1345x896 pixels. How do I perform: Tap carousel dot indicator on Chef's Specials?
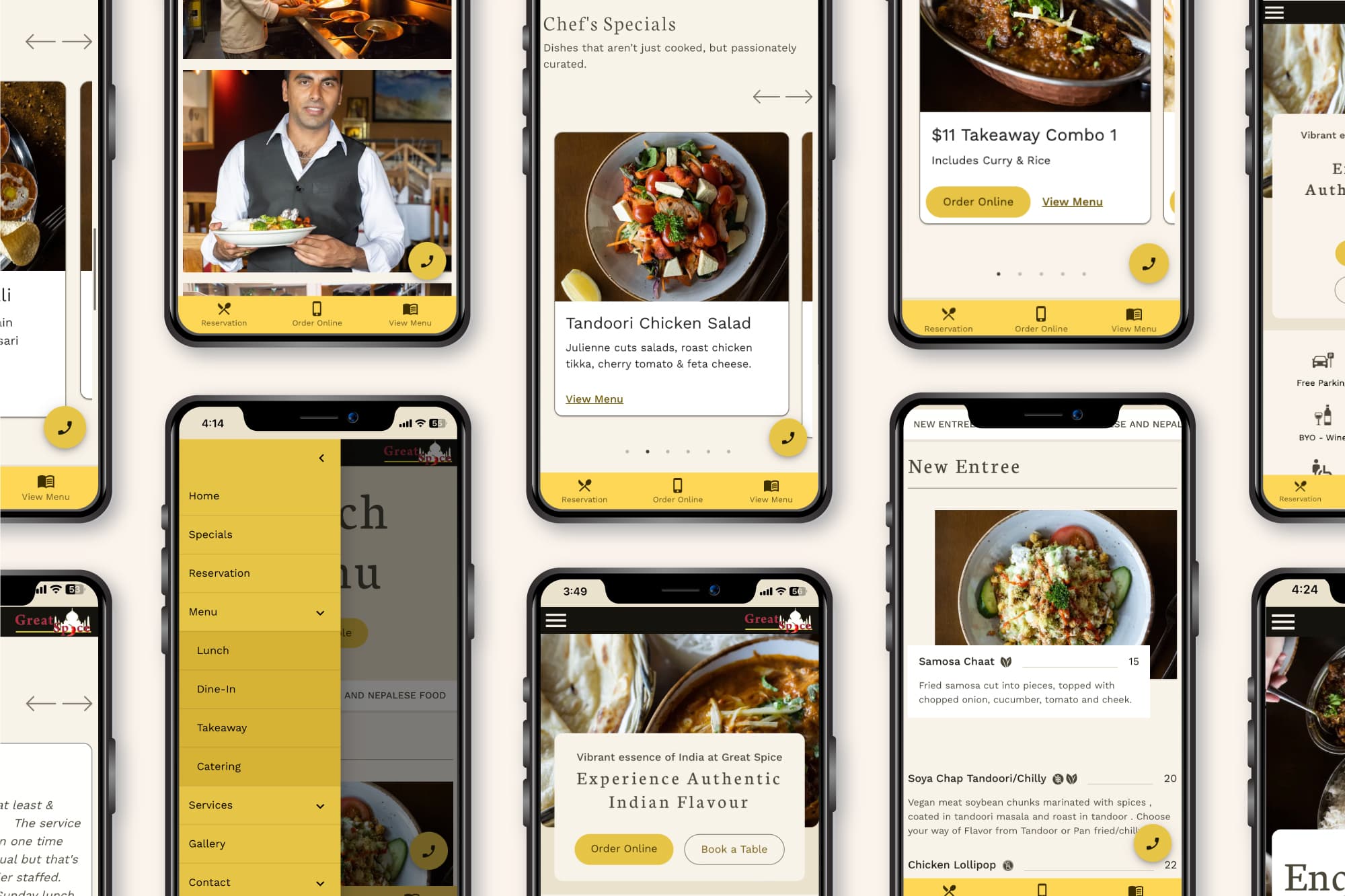click(647, 451)
